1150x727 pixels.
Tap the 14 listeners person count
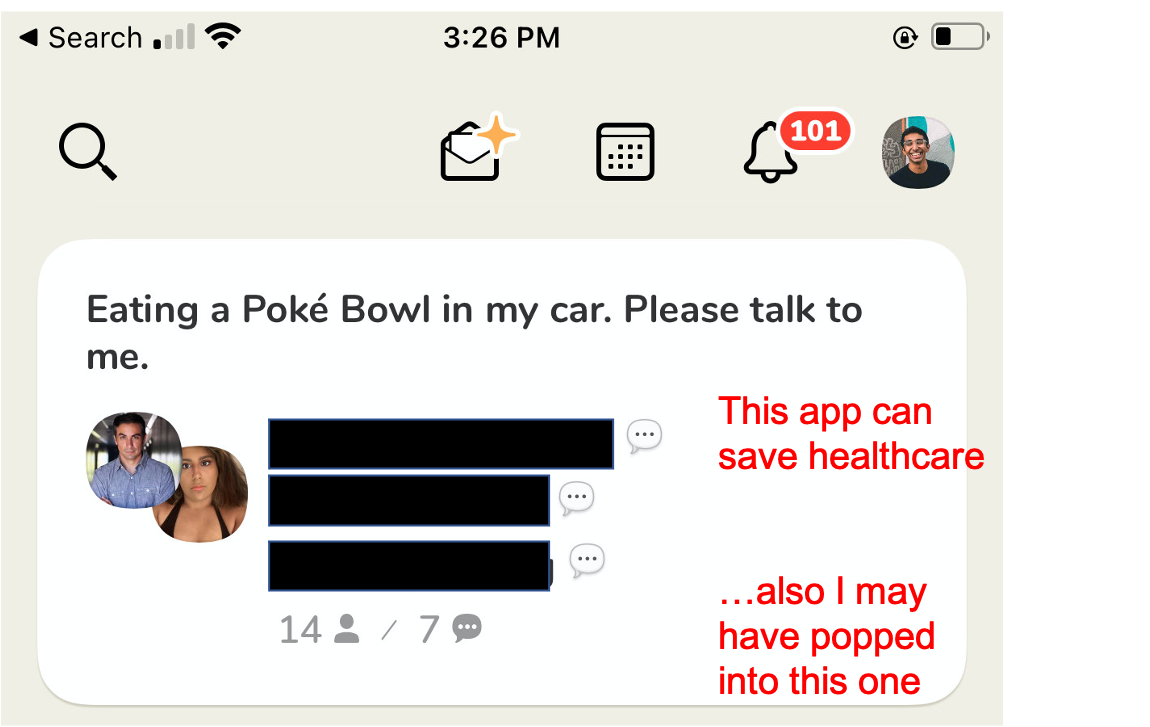319,629
